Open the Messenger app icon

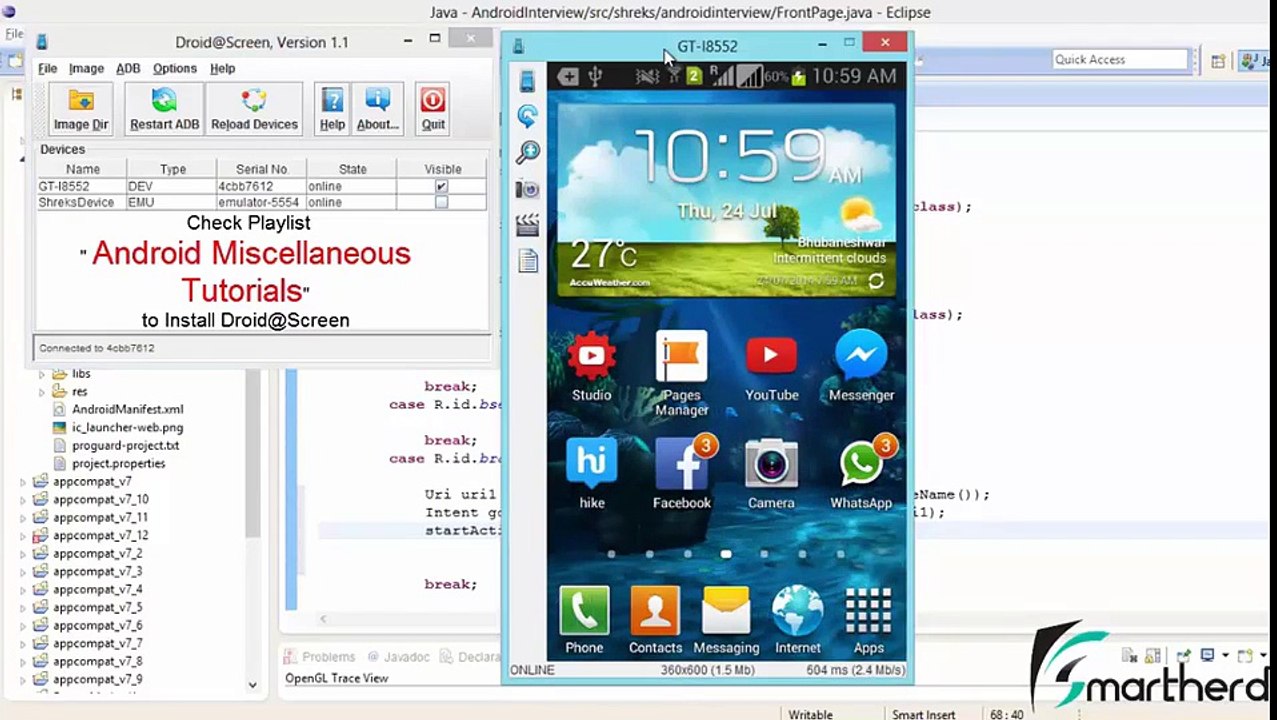pos(861,366)
